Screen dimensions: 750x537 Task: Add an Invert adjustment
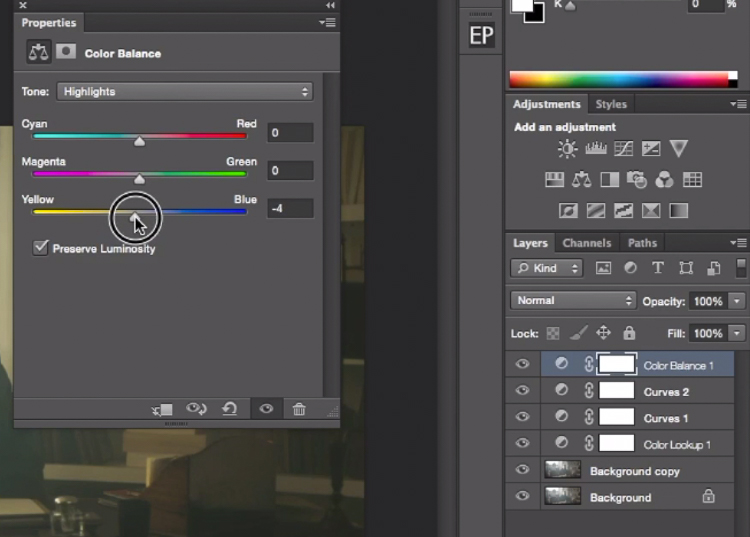tap(568, 210)
